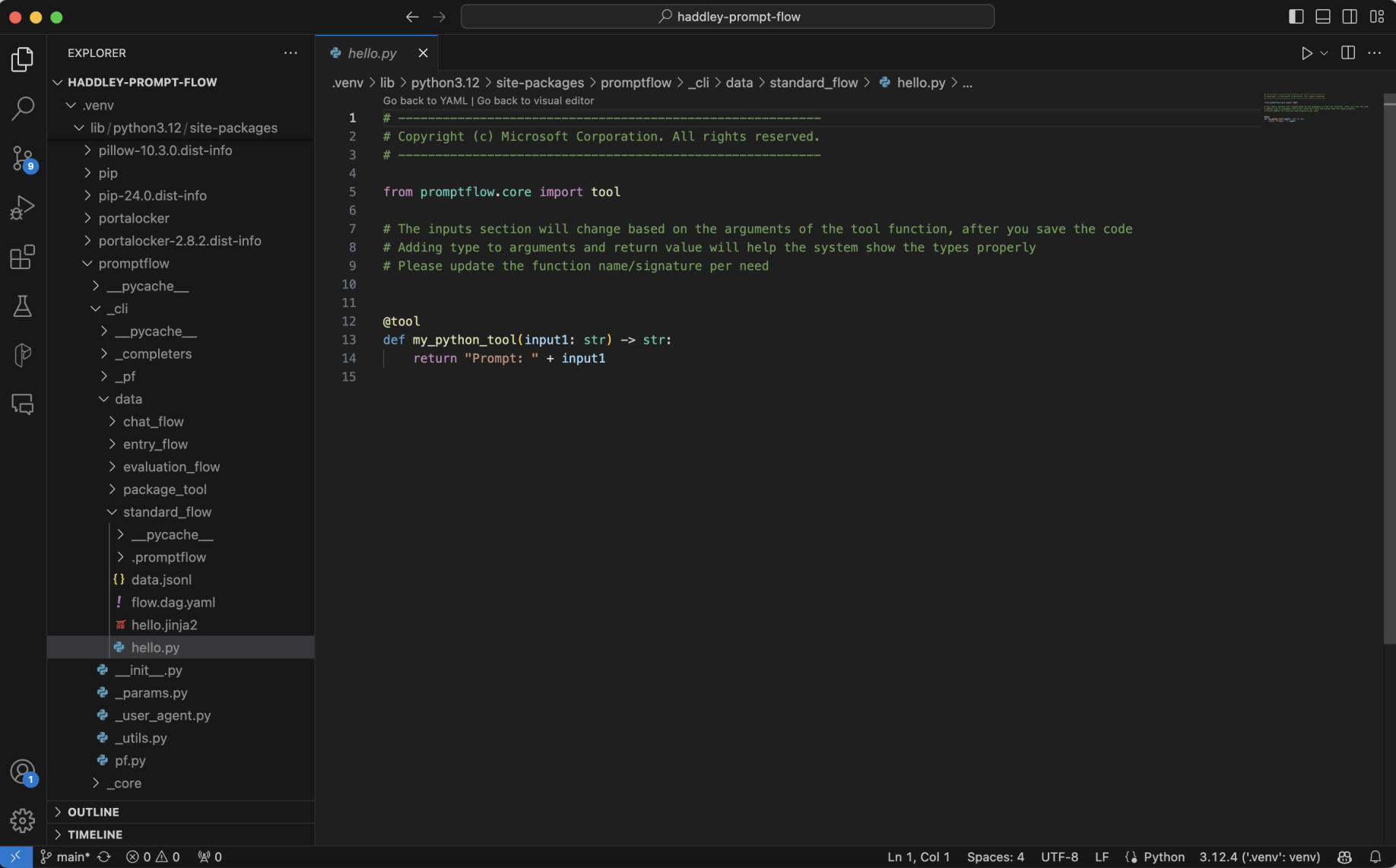Select the hello.py editor tab

[x=372, y=53]
